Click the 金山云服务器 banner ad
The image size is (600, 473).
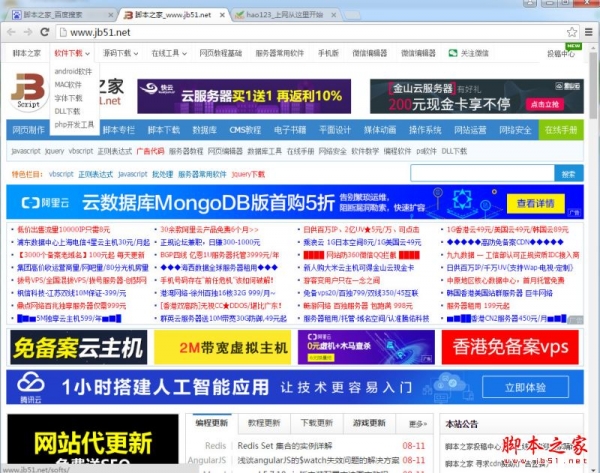tap(477, 96)
